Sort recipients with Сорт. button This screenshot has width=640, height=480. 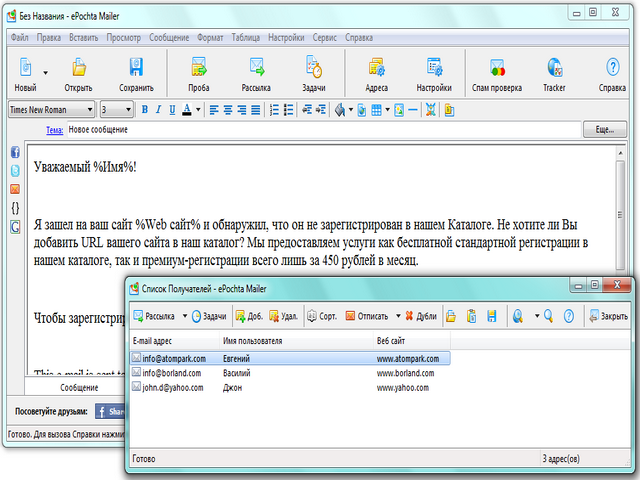click(322, 316)
